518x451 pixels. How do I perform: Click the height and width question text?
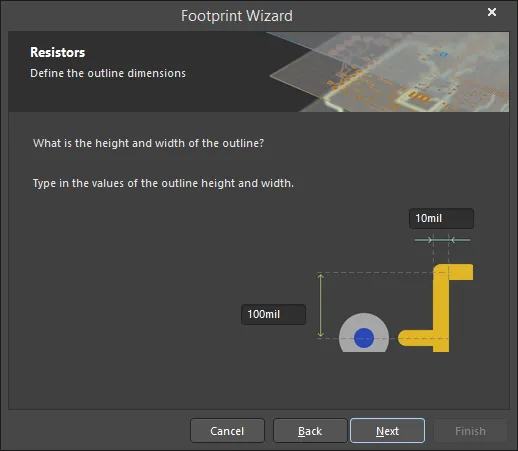pos(148,143)
